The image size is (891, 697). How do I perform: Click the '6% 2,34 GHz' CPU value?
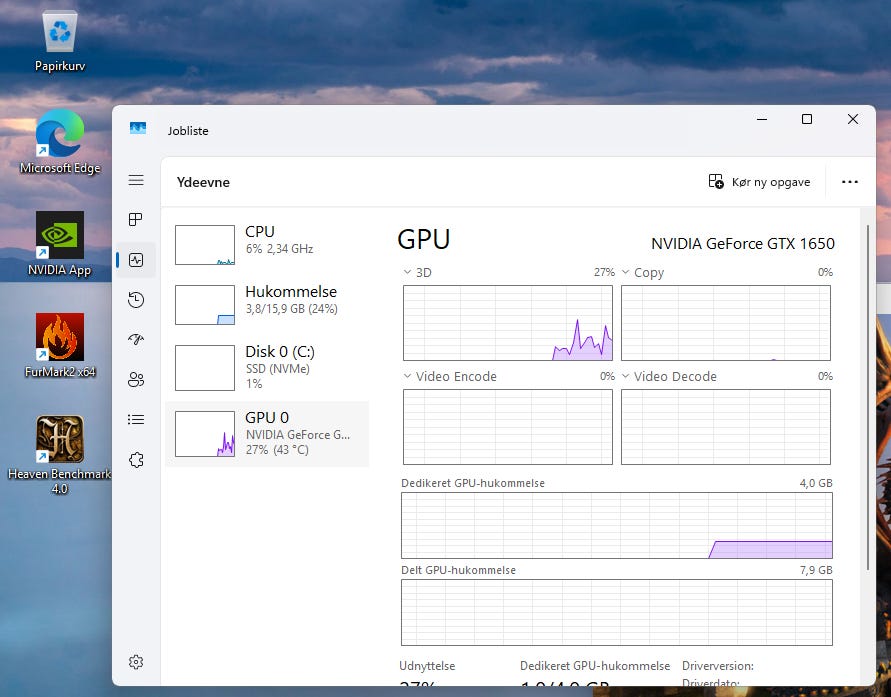(x=279, y=249)
